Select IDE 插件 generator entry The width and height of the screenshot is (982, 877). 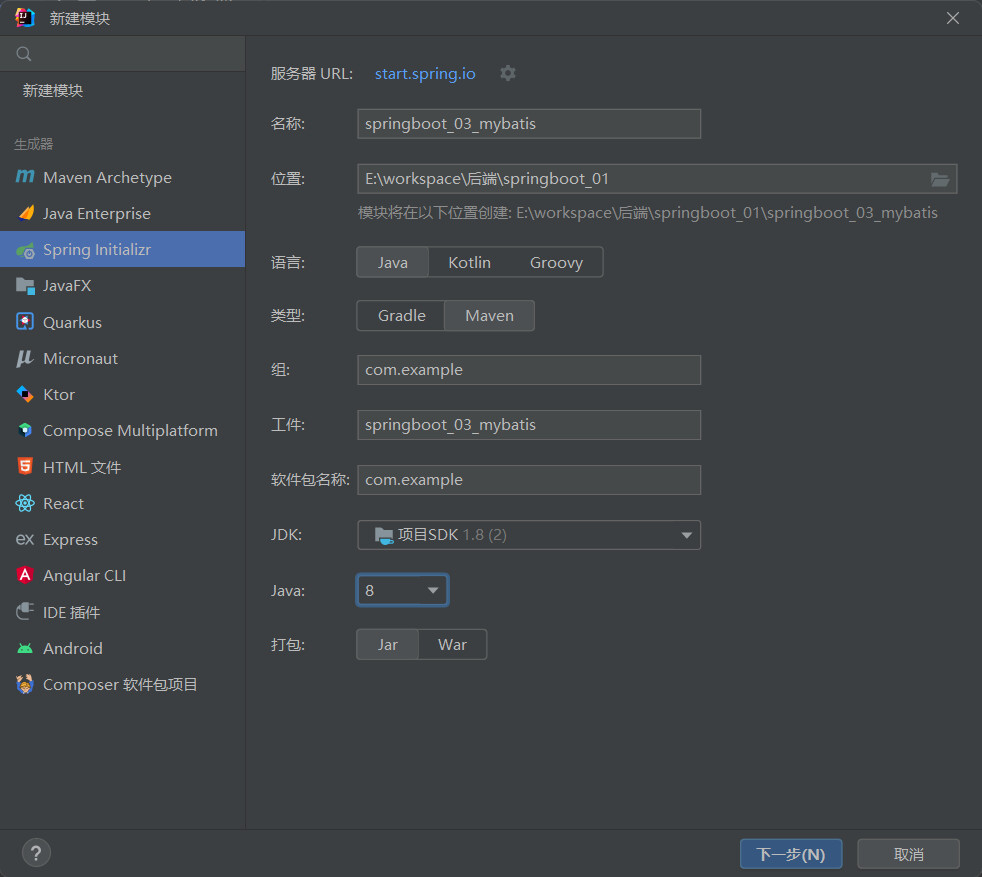coord(123,611)
